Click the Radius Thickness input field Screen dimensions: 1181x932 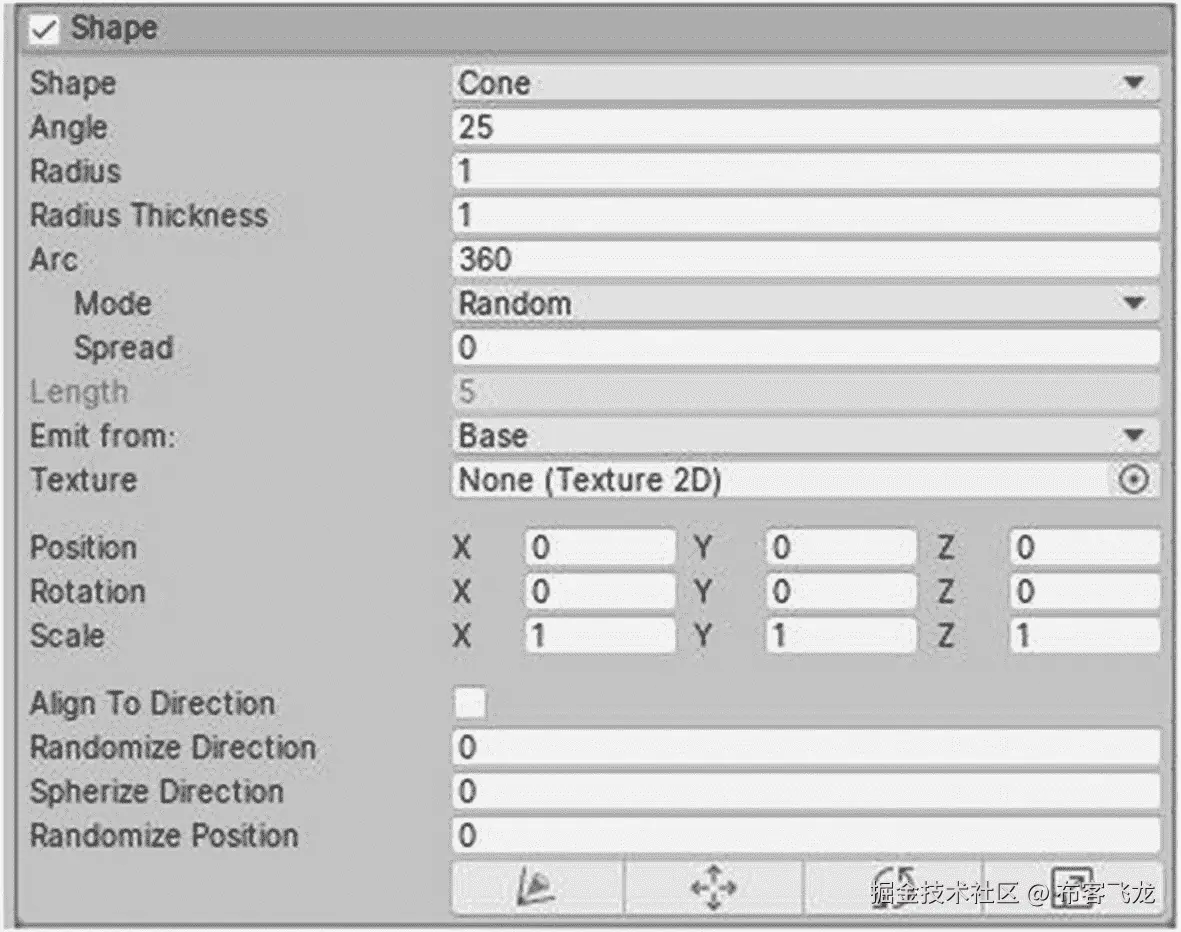tap(805, 216)
